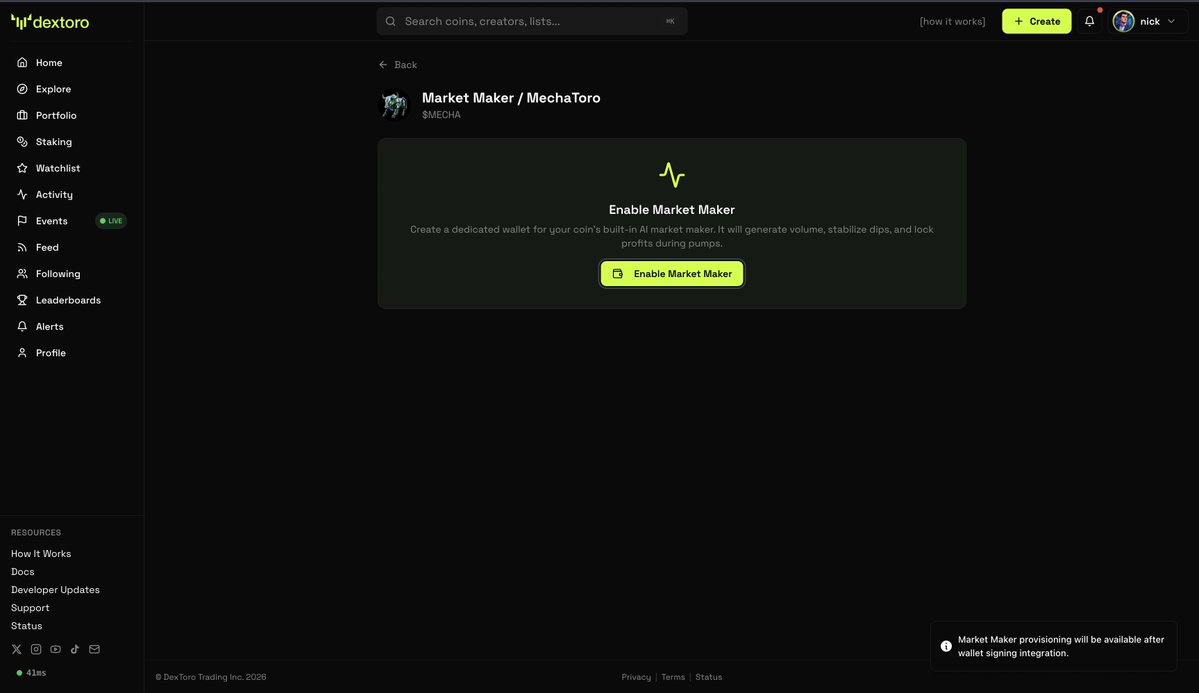The image size is (1199, 693).
Task: Open Leaderboards
Action: click(68, 300)
